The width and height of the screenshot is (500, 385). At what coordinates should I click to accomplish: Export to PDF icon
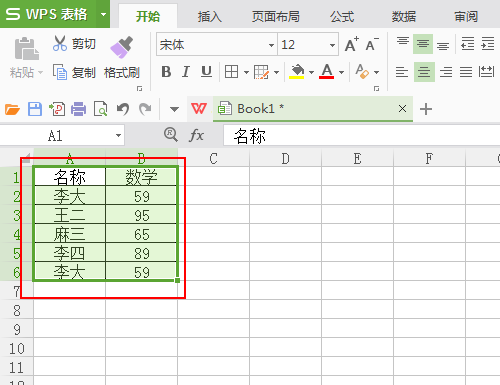[57, 109]
